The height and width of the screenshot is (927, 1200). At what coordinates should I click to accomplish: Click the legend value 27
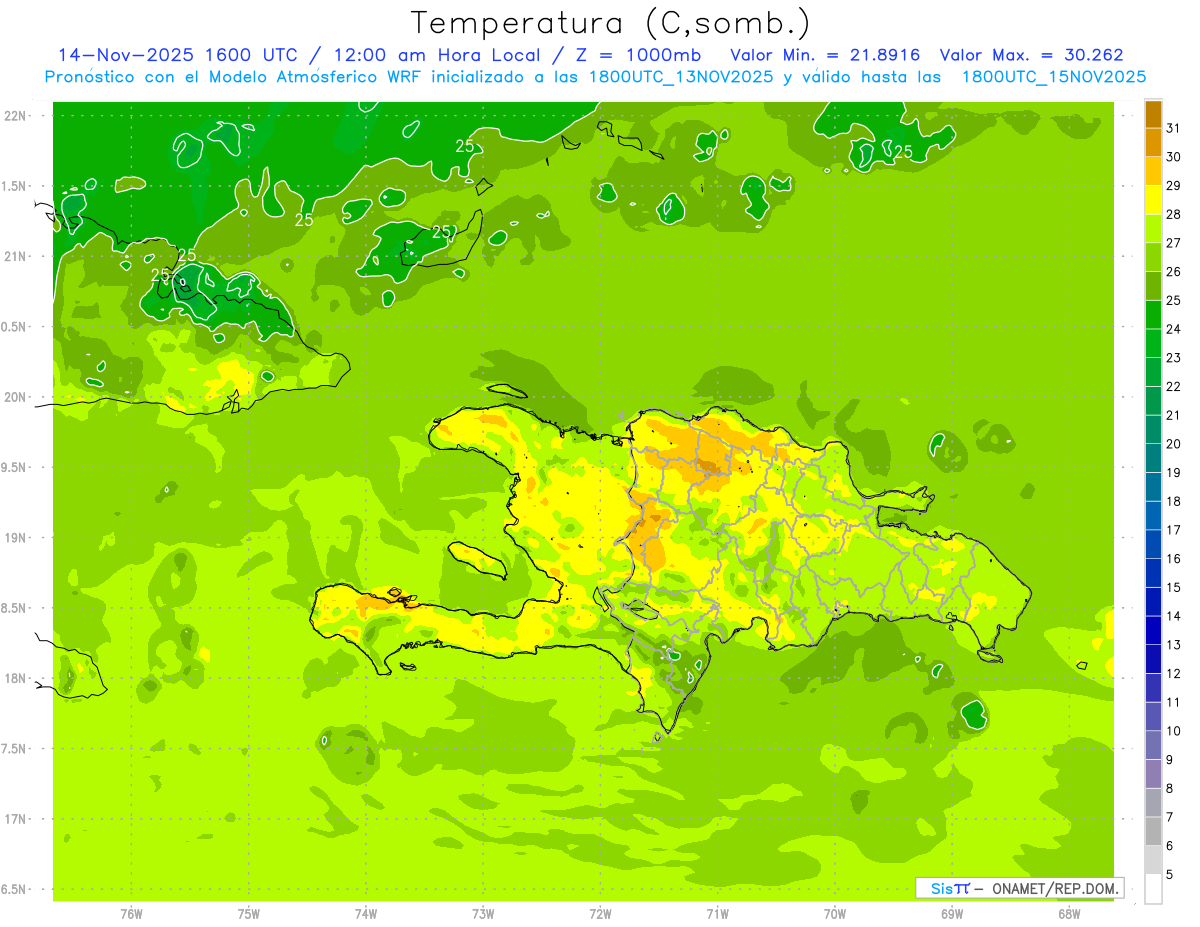1173,243
